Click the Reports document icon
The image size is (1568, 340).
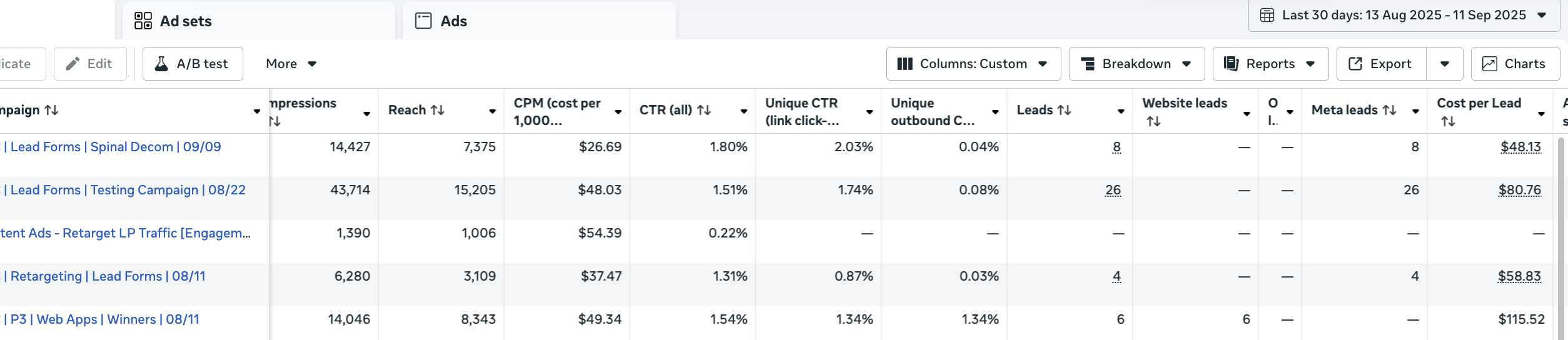click(1231, 64)
